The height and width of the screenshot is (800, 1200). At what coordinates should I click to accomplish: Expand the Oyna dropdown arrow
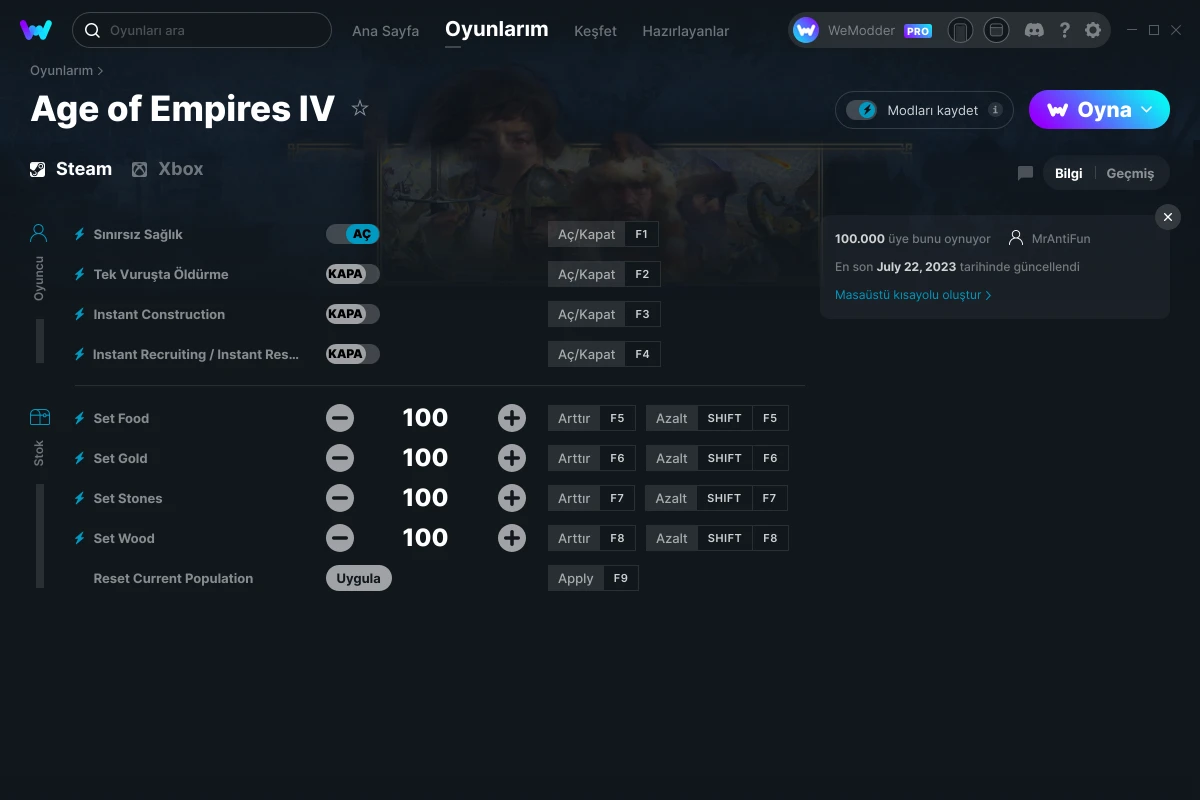pyautogui.click(x=1147, y=109)
